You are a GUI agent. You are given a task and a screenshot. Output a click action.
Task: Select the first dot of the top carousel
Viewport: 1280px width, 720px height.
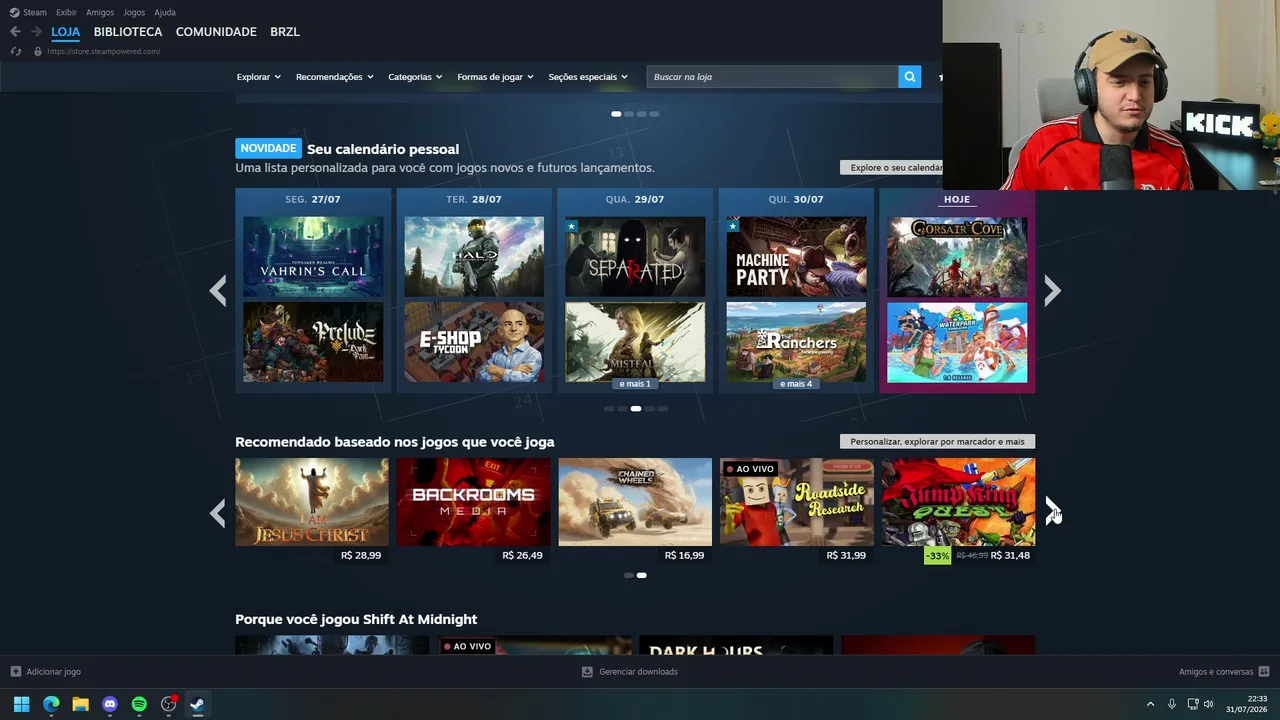click(x=616, y=114)
